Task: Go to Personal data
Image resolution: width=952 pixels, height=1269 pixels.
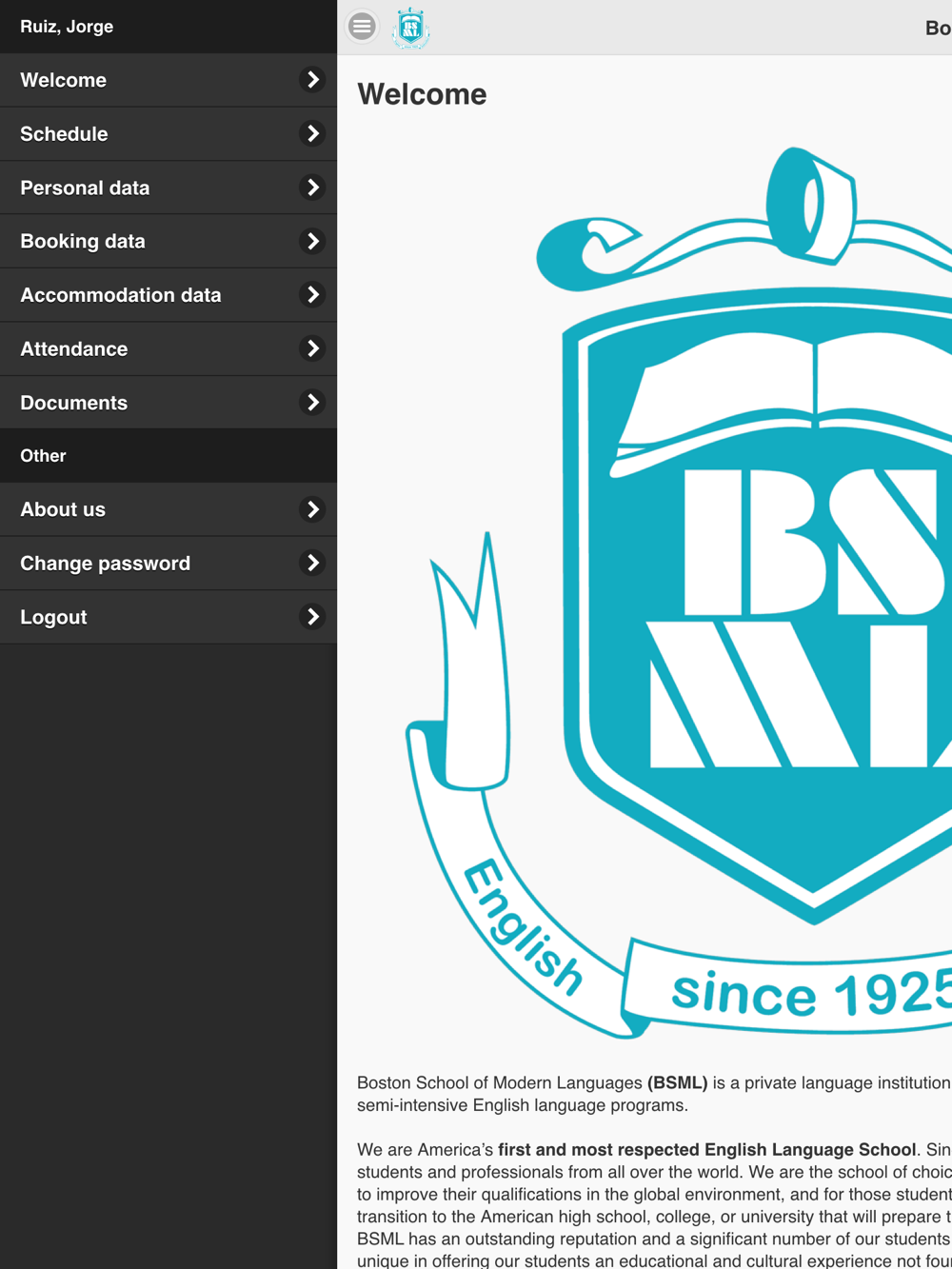Action: (169, 188)
